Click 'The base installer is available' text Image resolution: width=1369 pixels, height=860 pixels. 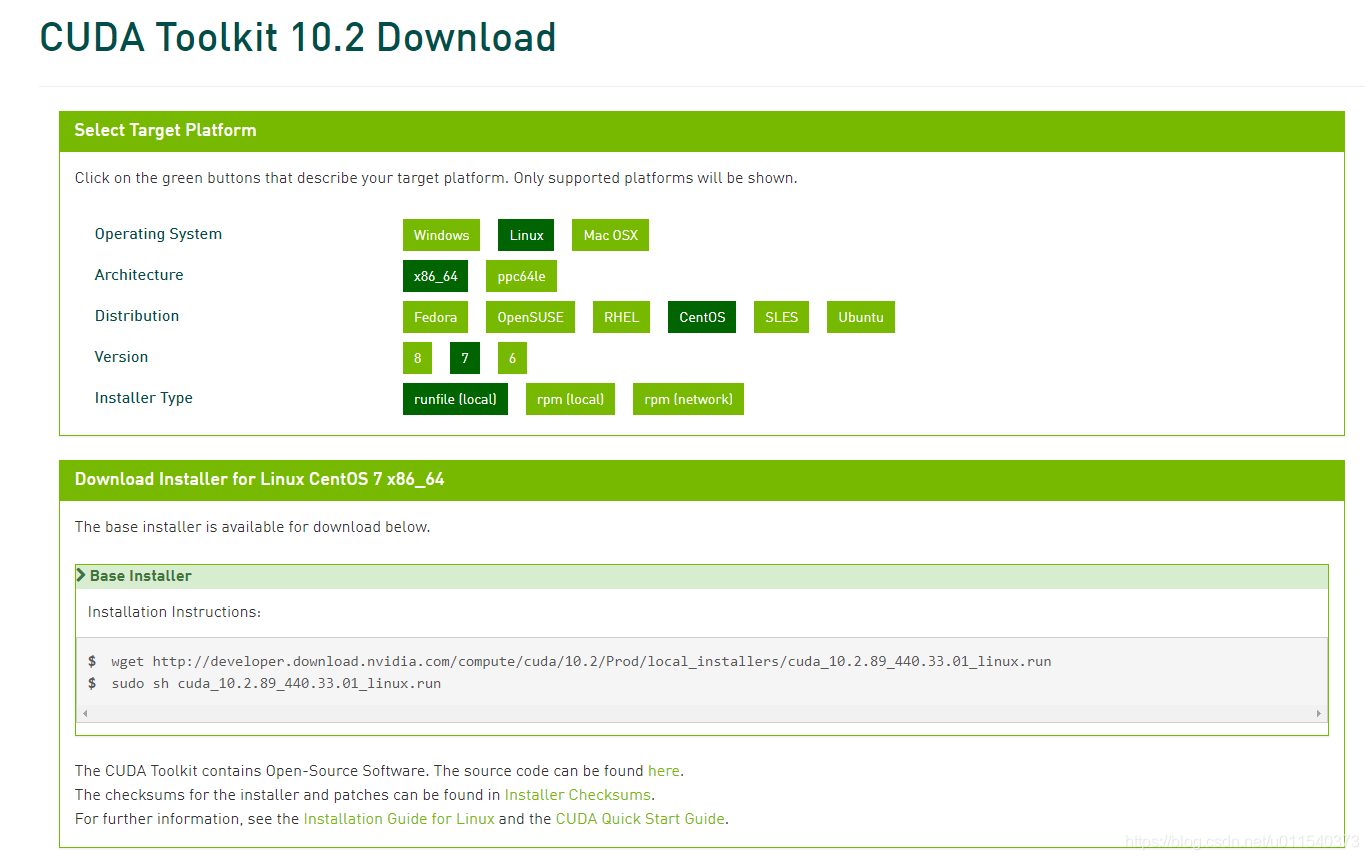click(252, 527)
